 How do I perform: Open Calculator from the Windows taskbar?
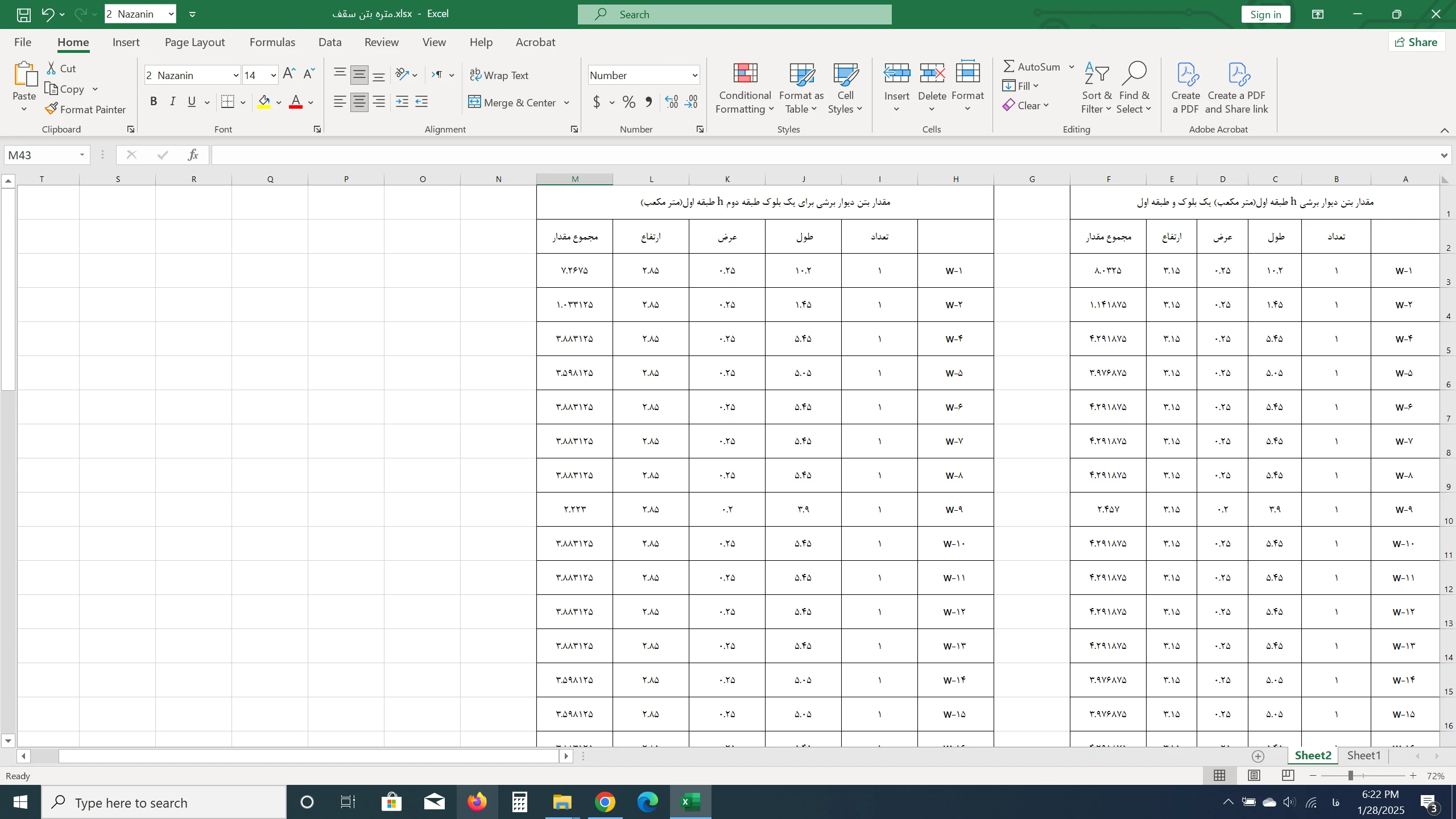click(519, 803)
